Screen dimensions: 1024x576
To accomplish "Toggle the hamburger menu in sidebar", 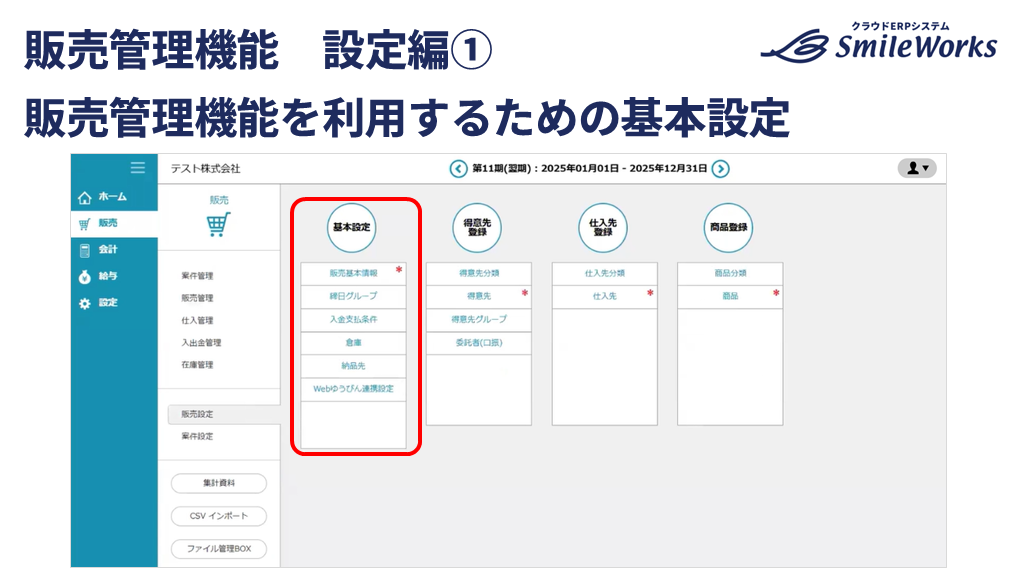I will [x=138, y=168].
